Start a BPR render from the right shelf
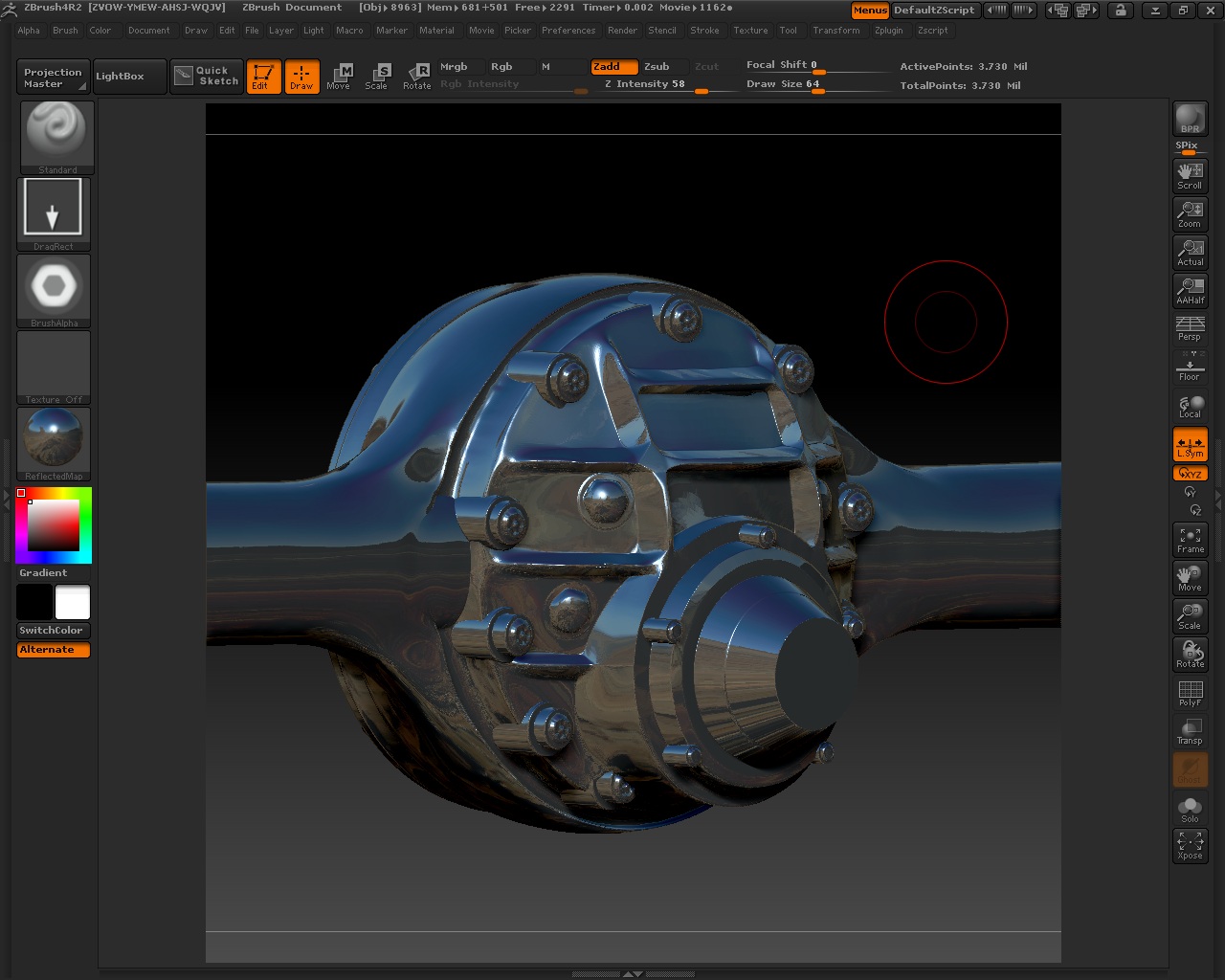The image size is (1225, 980). point(1190,115)
